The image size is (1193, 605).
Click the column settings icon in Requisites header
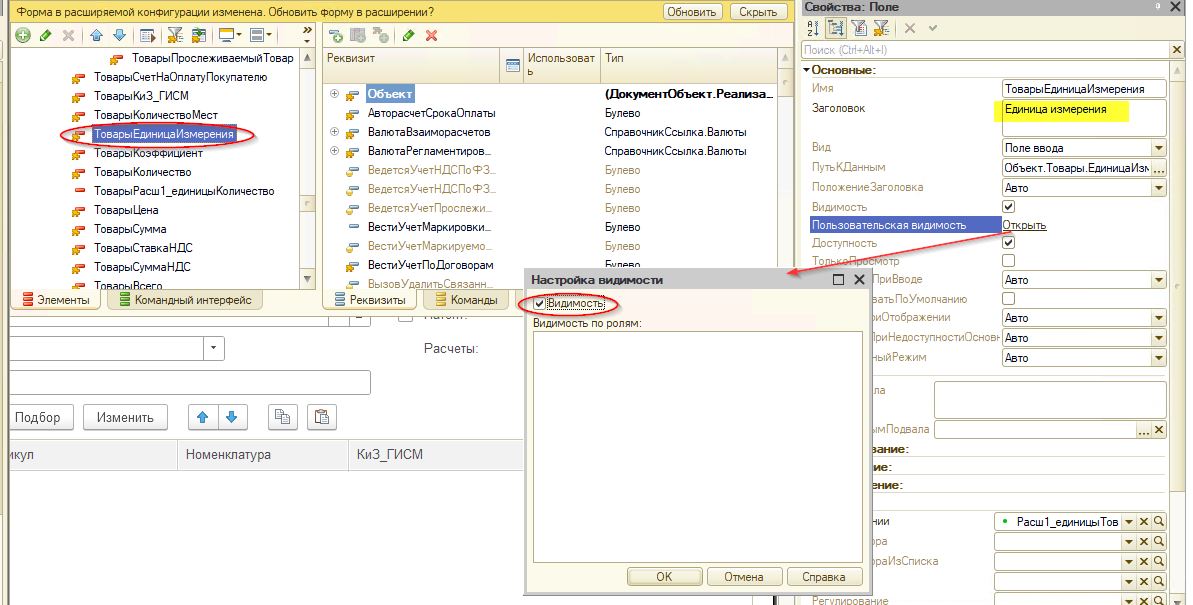point(513,65)
